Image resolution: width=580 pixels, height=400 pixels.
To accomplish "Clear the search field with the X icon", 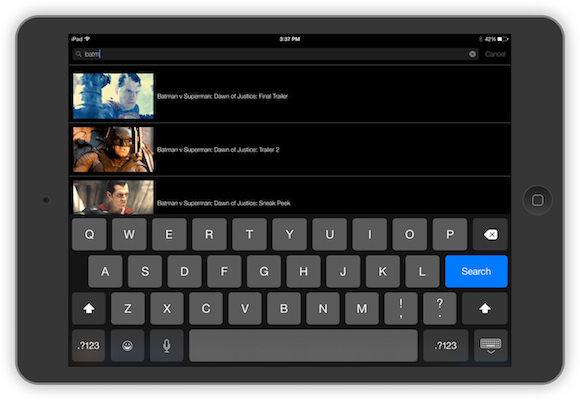I will click(472, 54).
